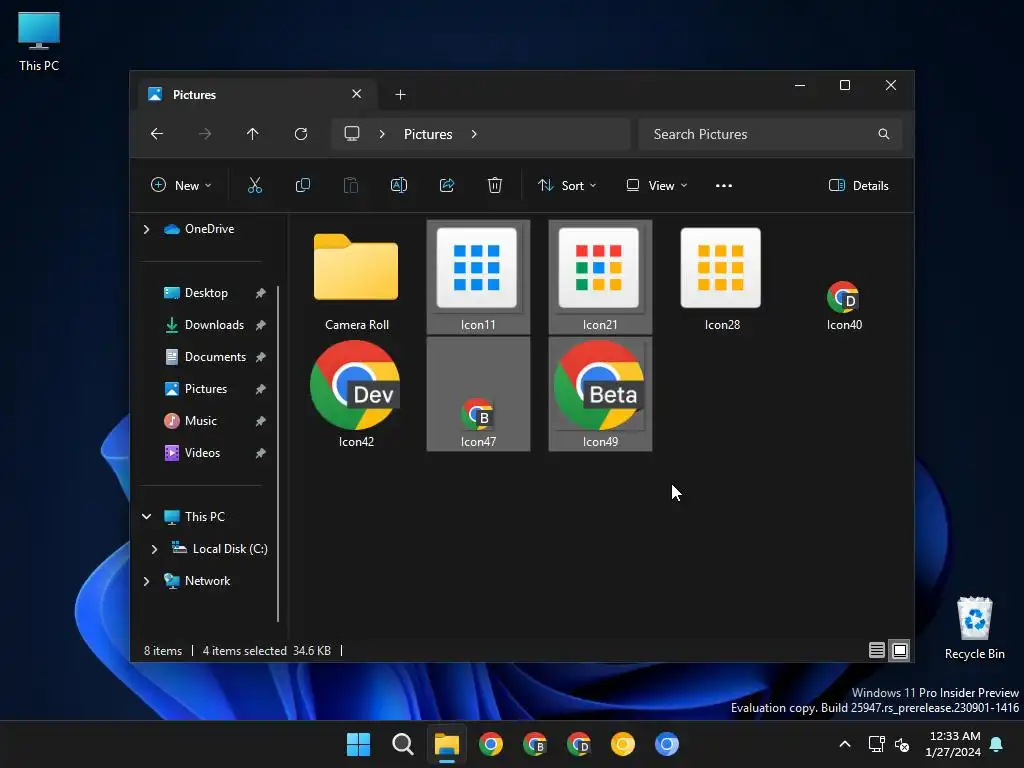Select OneDrive in the sidebar

click(x=209, y=229)
